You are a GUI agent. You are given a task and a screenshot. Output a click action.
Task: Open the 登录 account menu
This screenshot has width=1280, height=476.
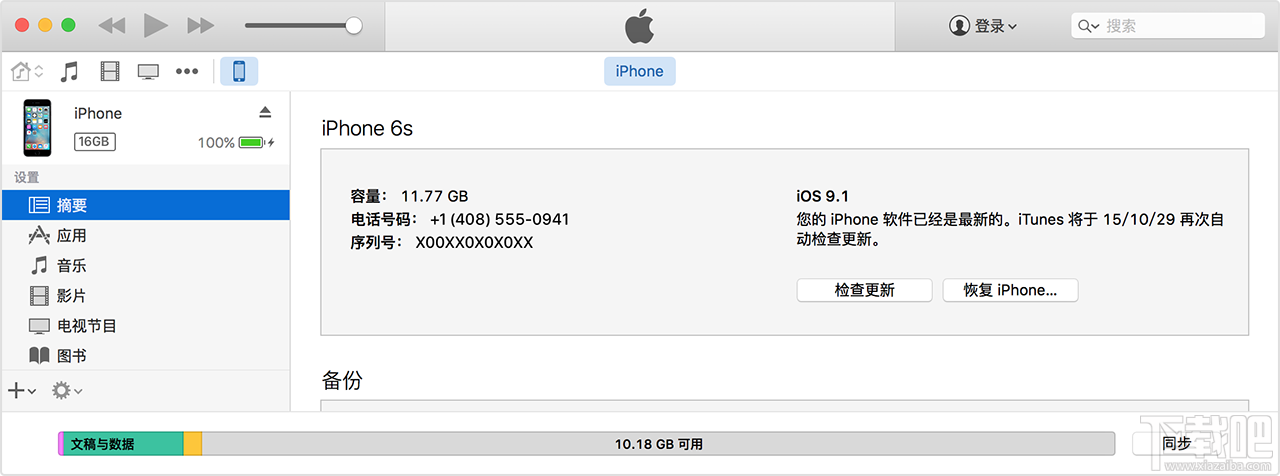coord(983,26)
